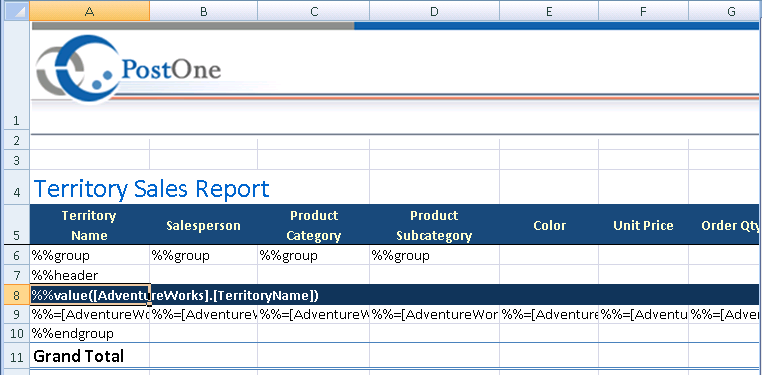This screenshot has width=762, height=375.
Task: Select column A header
Action: pyautogui.click(x=89, y=12)
